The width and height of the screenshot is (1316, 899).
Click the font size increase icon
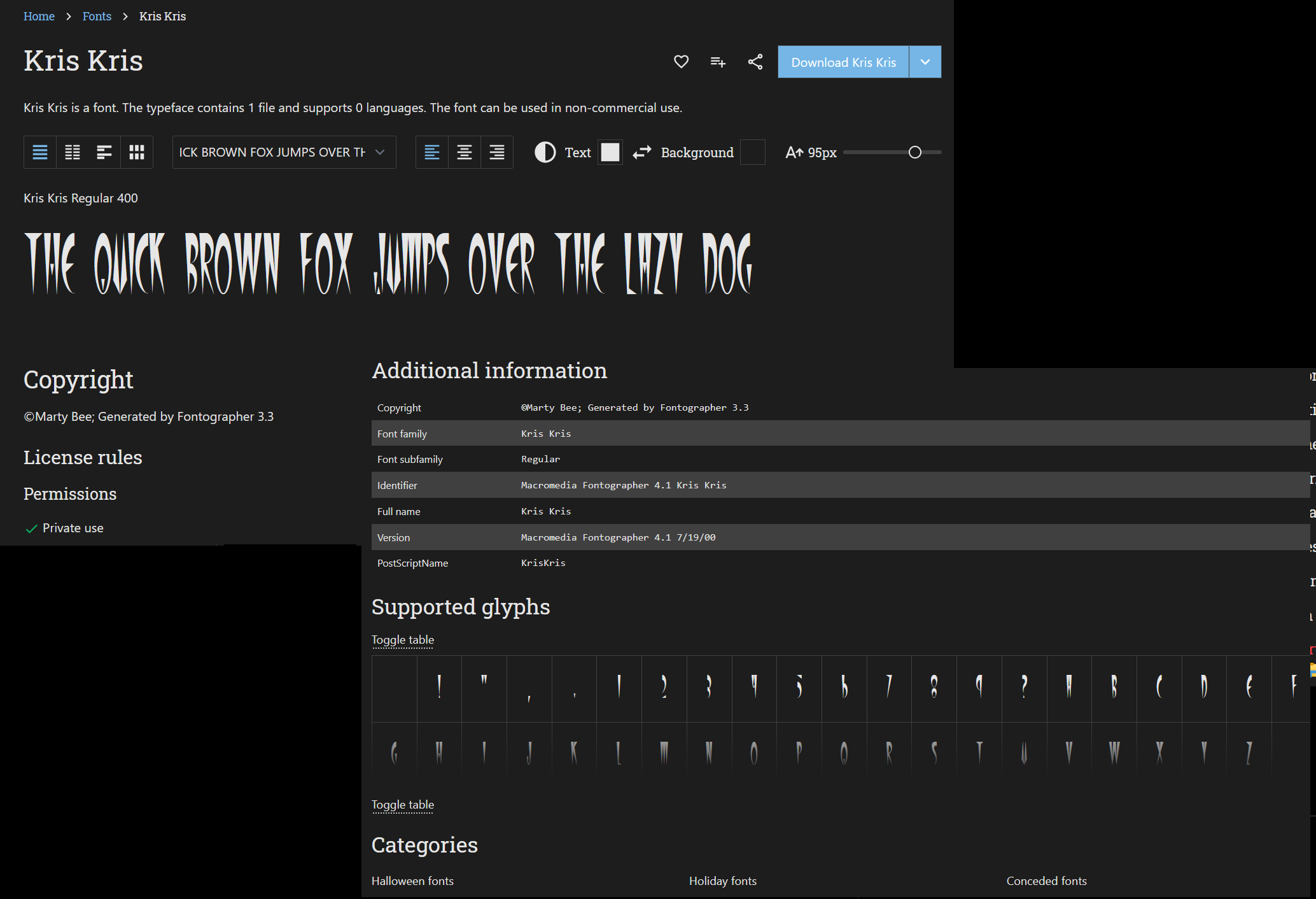(x=794, y=152)
